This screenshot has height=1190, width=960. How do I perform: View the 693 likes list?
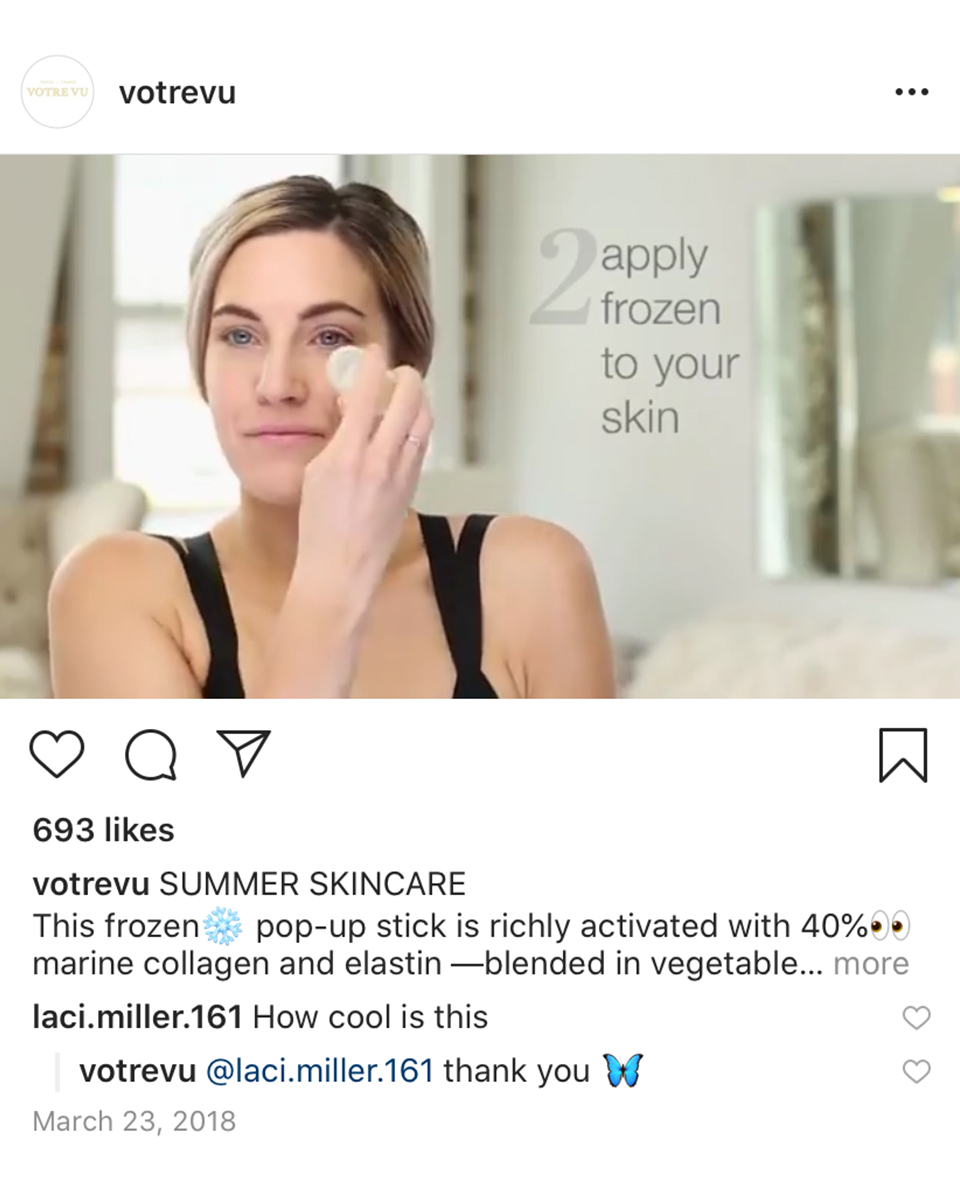point(103,830)
